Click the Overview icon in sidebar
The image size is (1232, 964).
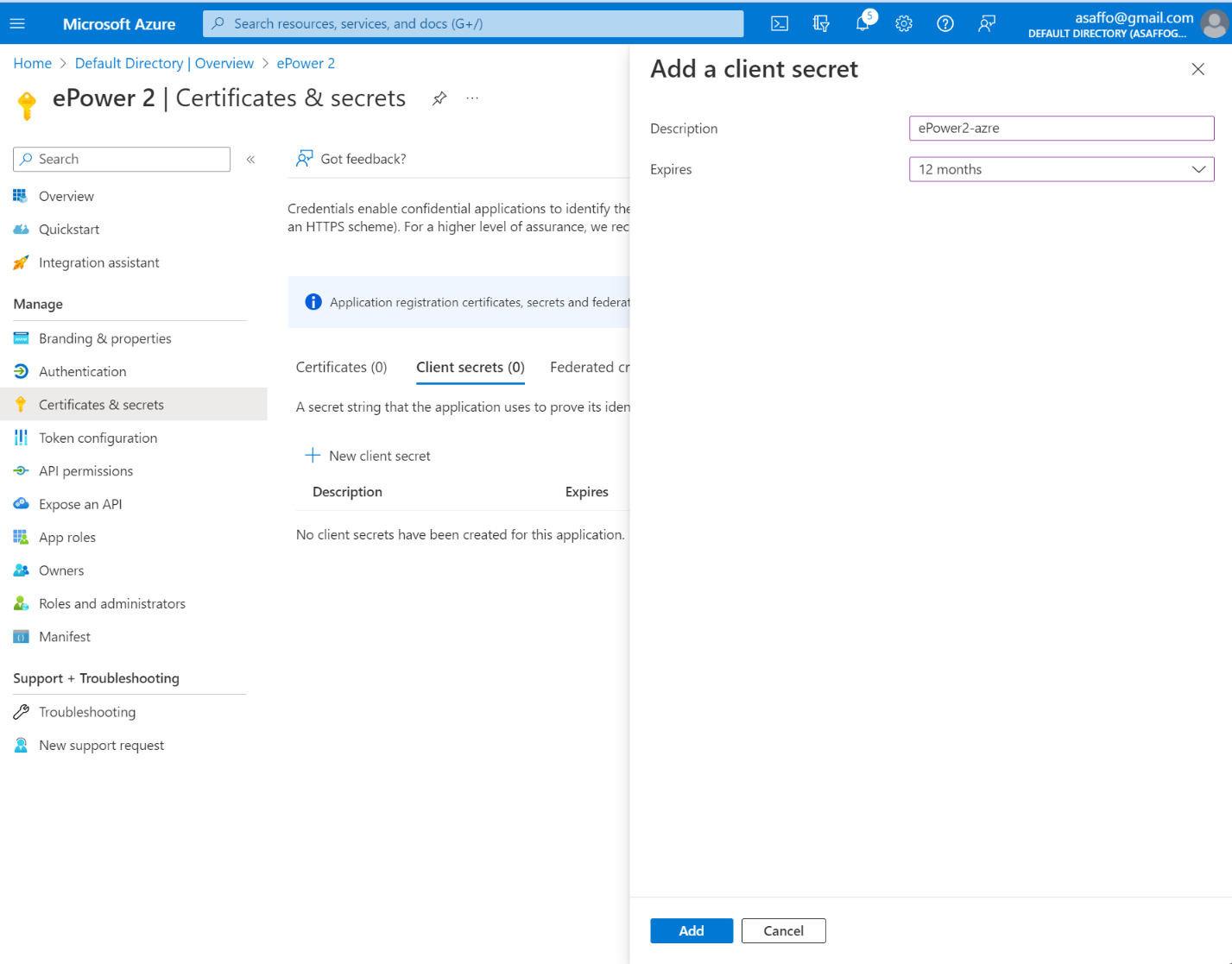point(21,196)
